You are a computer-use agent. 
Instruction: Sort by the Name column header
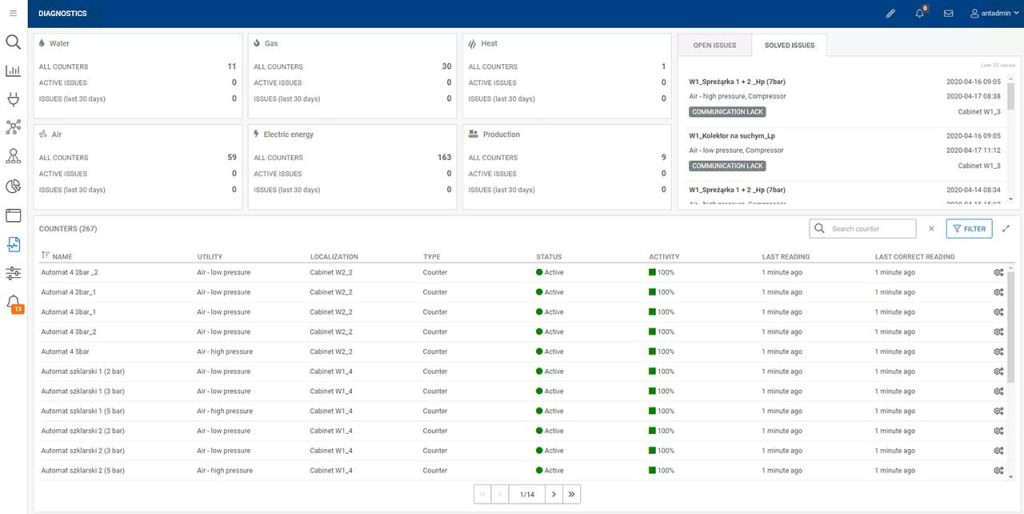coord(62,257)
